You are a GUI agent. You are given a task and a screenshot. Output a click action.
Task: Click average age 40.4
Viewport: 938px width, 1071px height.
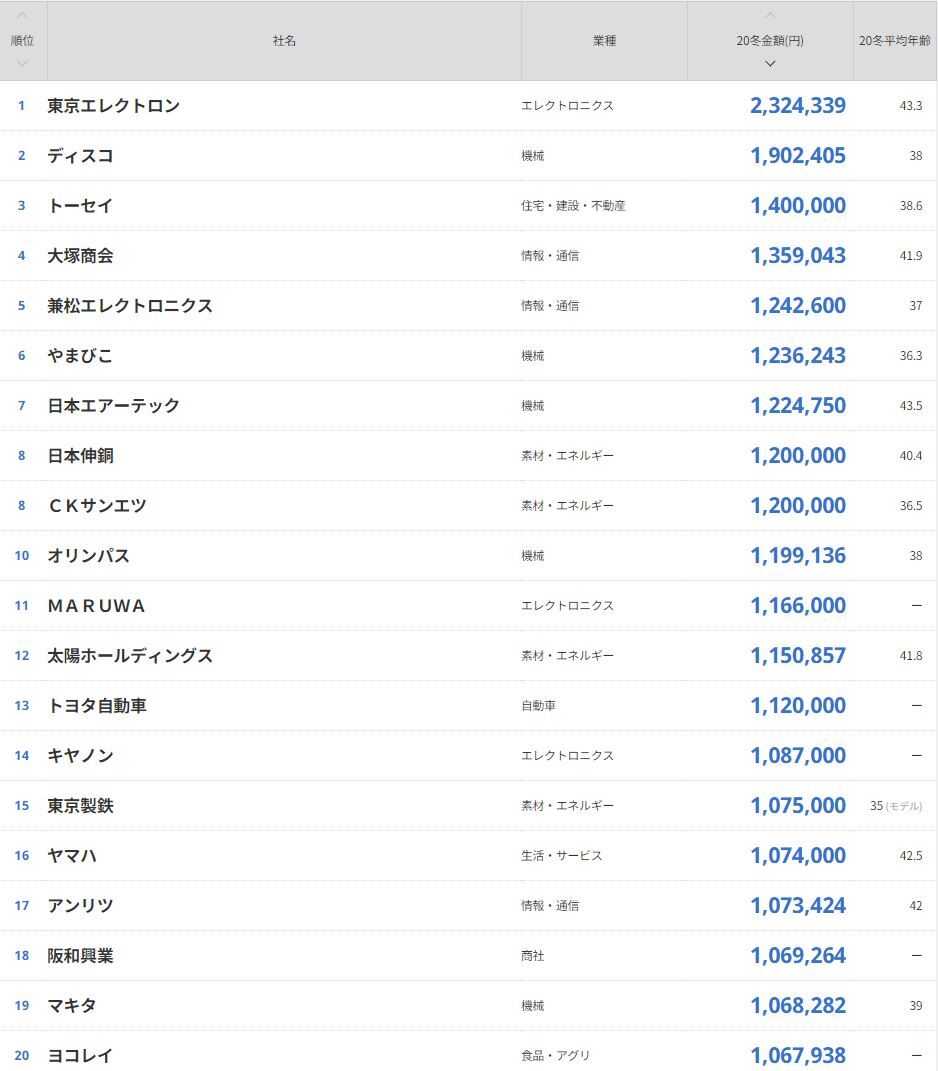click(x=911, y=456)
